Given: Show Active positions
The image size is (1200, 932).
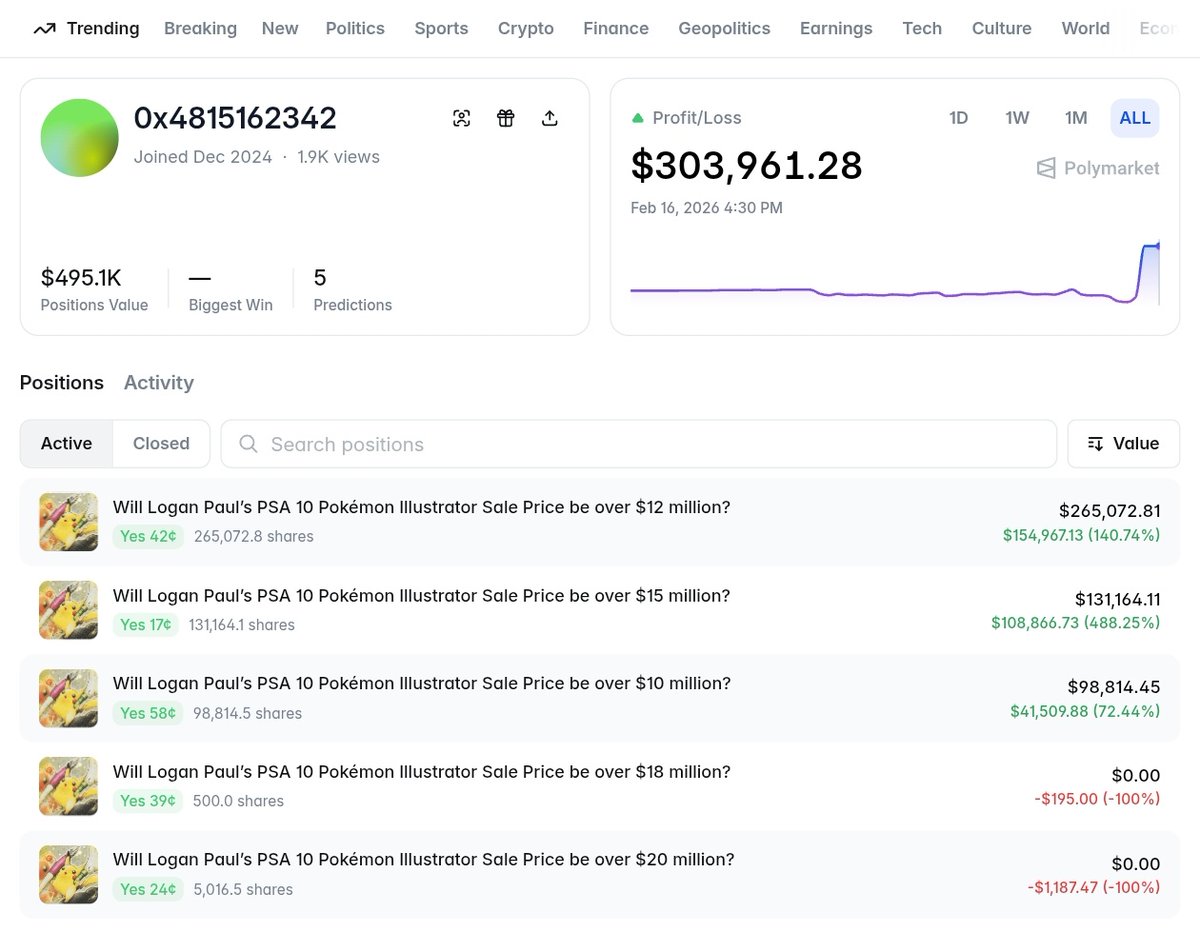Looking at the screenshot, I should click(x=67, y=443).
